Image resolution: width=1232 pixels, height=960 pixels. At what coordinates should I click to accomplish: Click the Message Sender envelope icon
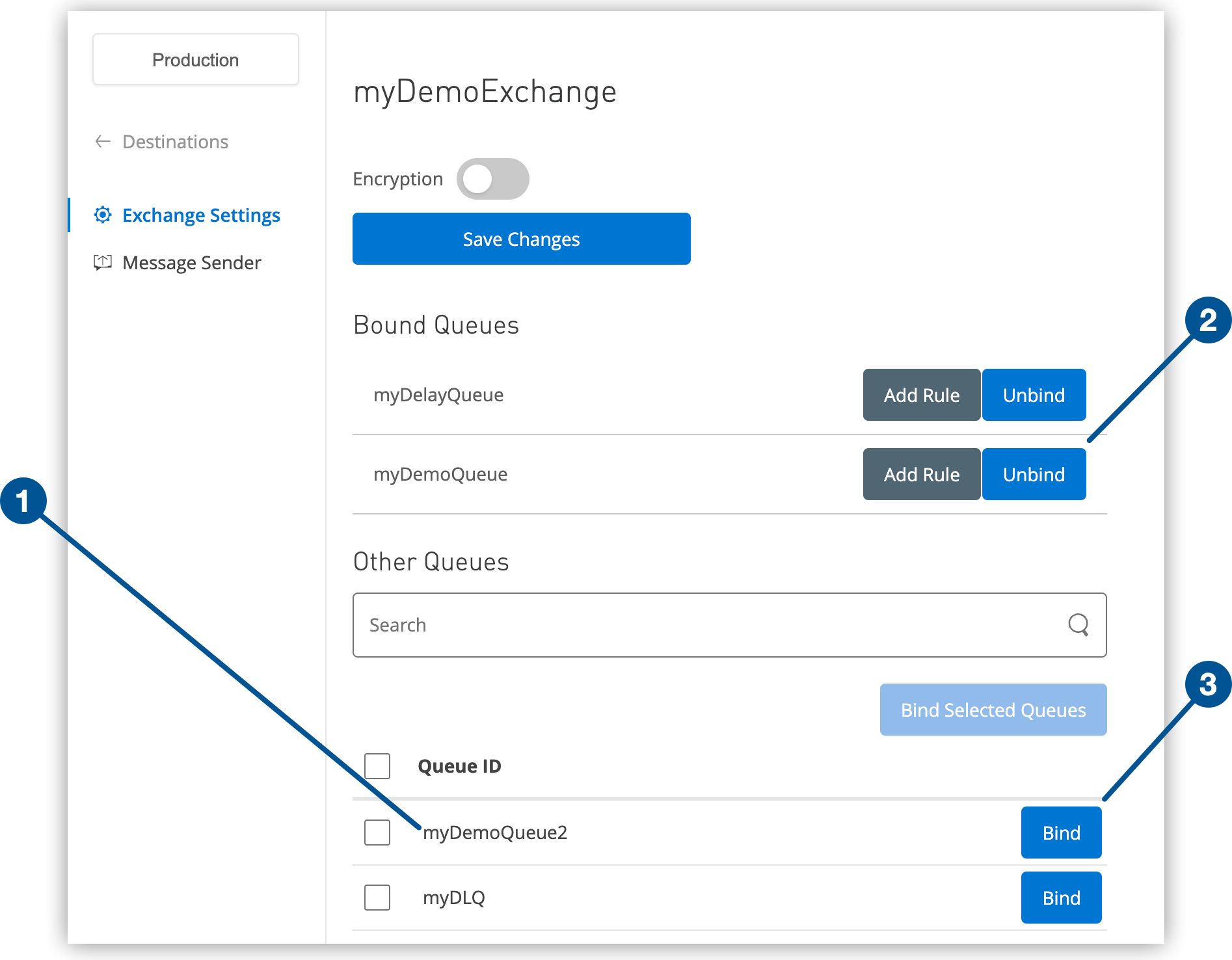coord(103,262)
